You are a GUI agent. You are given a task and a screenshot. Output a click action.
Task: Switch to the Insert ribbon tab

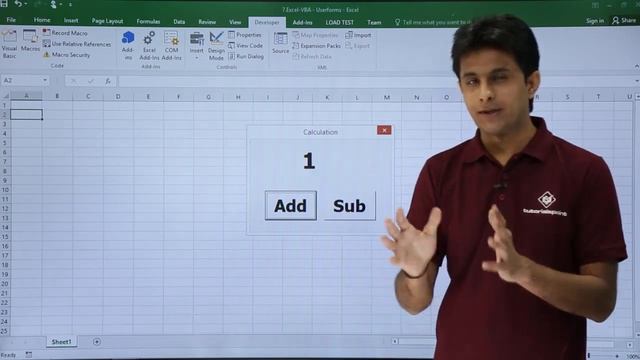click(x=71, y=20)
